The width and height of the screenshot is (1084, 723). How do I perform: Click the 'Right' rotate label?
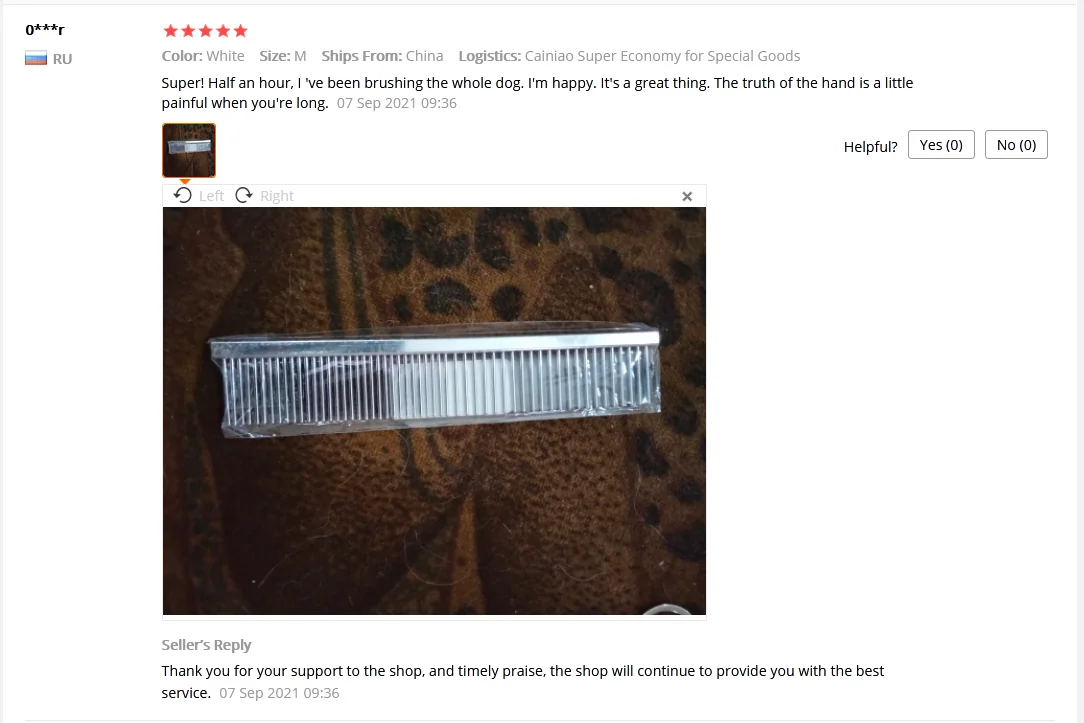(277, 196)
